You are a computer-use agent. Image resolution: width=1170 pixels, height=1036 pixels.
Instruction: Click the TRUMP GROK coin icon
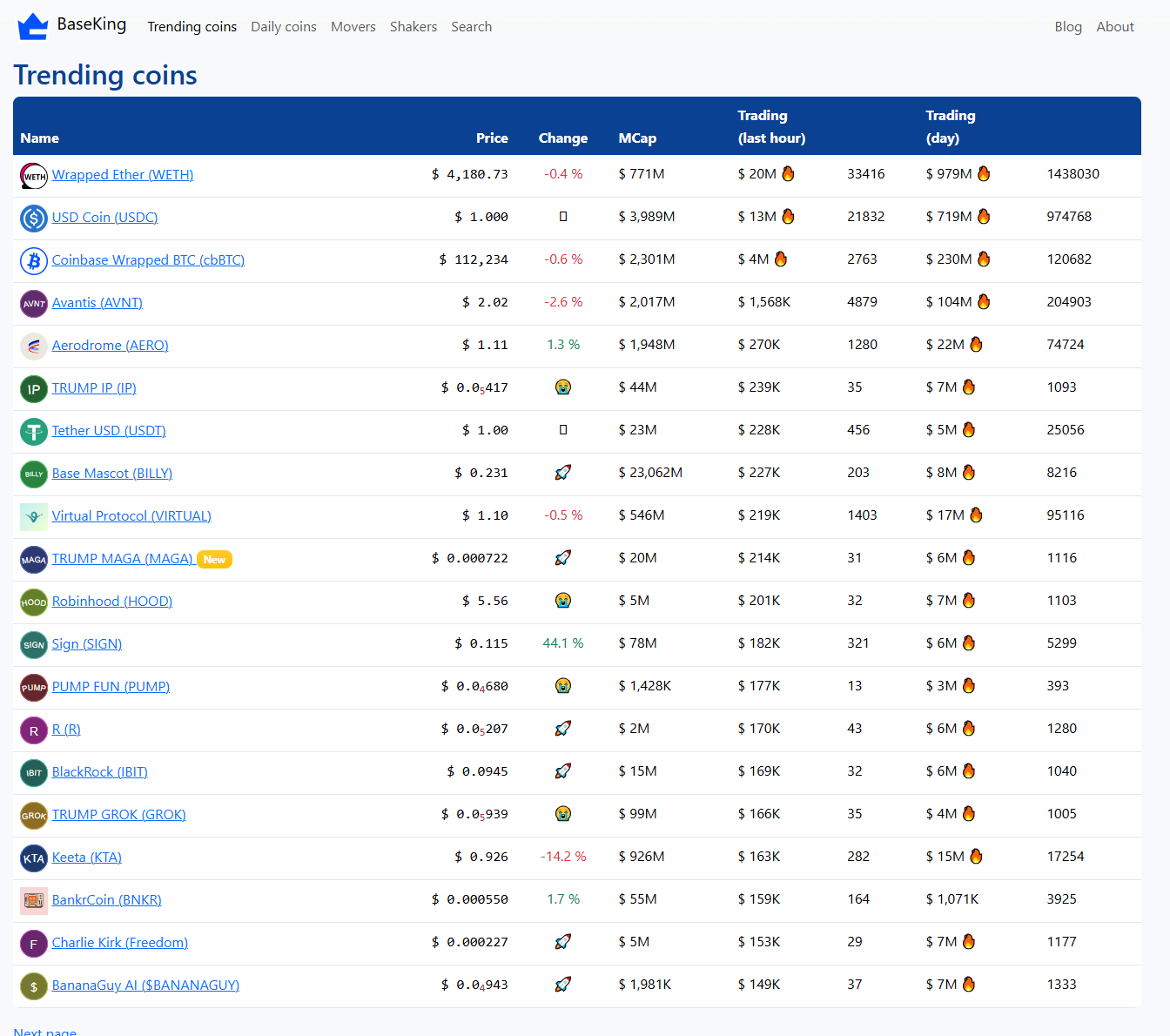[x=34, y=816]
